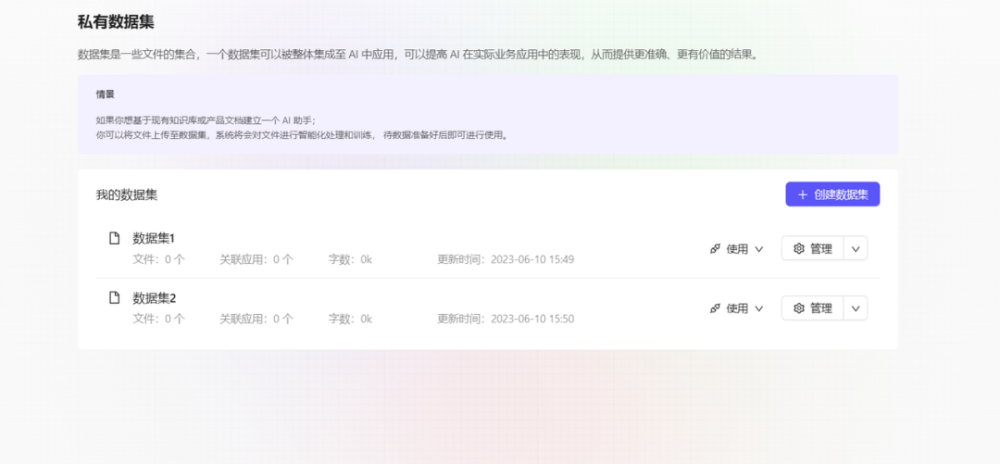
Task: Click the gear icon in the 数据集1 row
Action: 798,249
